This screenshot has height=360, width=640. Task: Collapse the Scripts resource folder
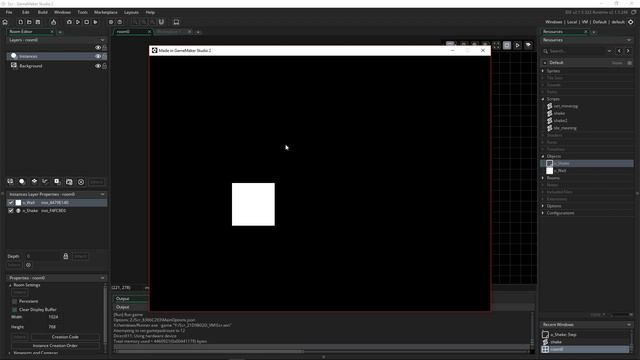click(x=543, y=99)
